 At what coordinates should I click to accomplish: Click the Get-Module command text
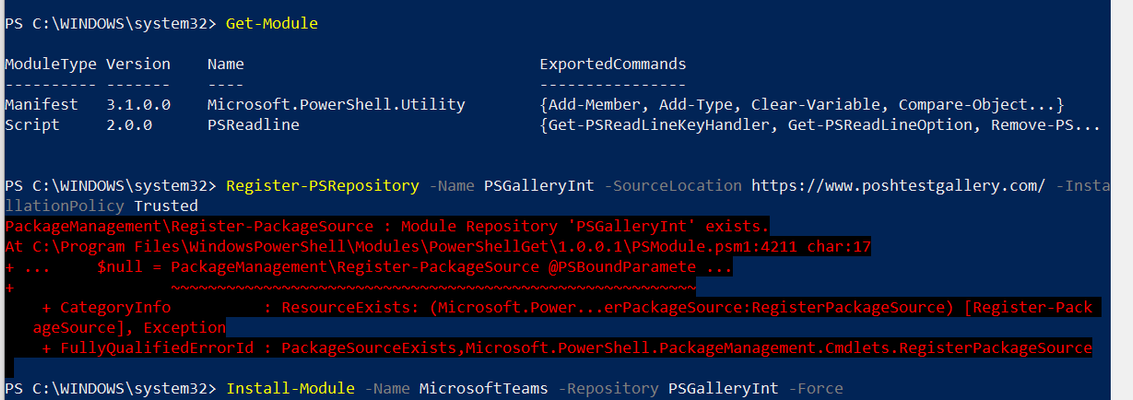[x=272, y=24]
